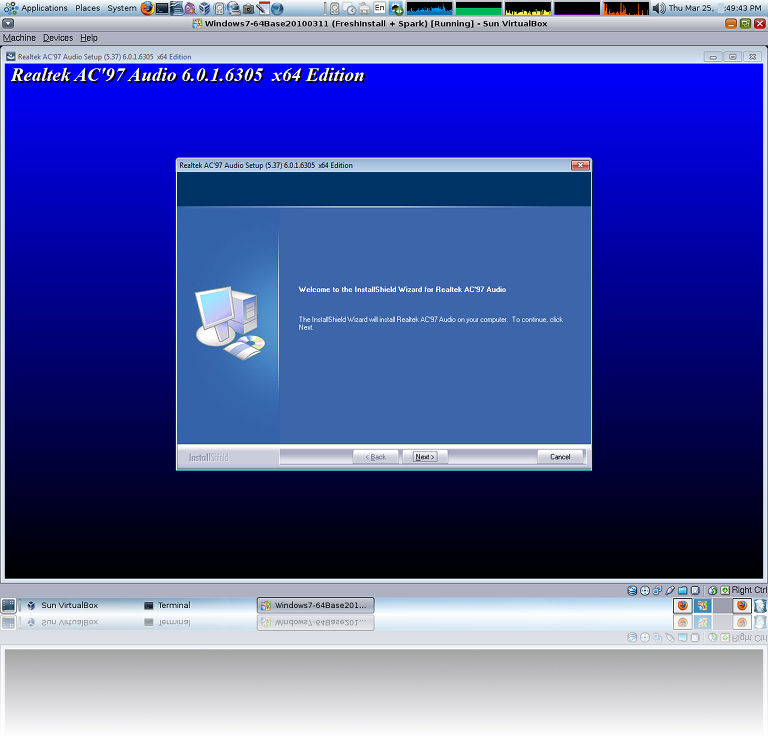Image resolution: width=768 pixels, height=736 pixels.
Task: Switch keyboard layout with the En indicator
Action: (x=380, y=8)
